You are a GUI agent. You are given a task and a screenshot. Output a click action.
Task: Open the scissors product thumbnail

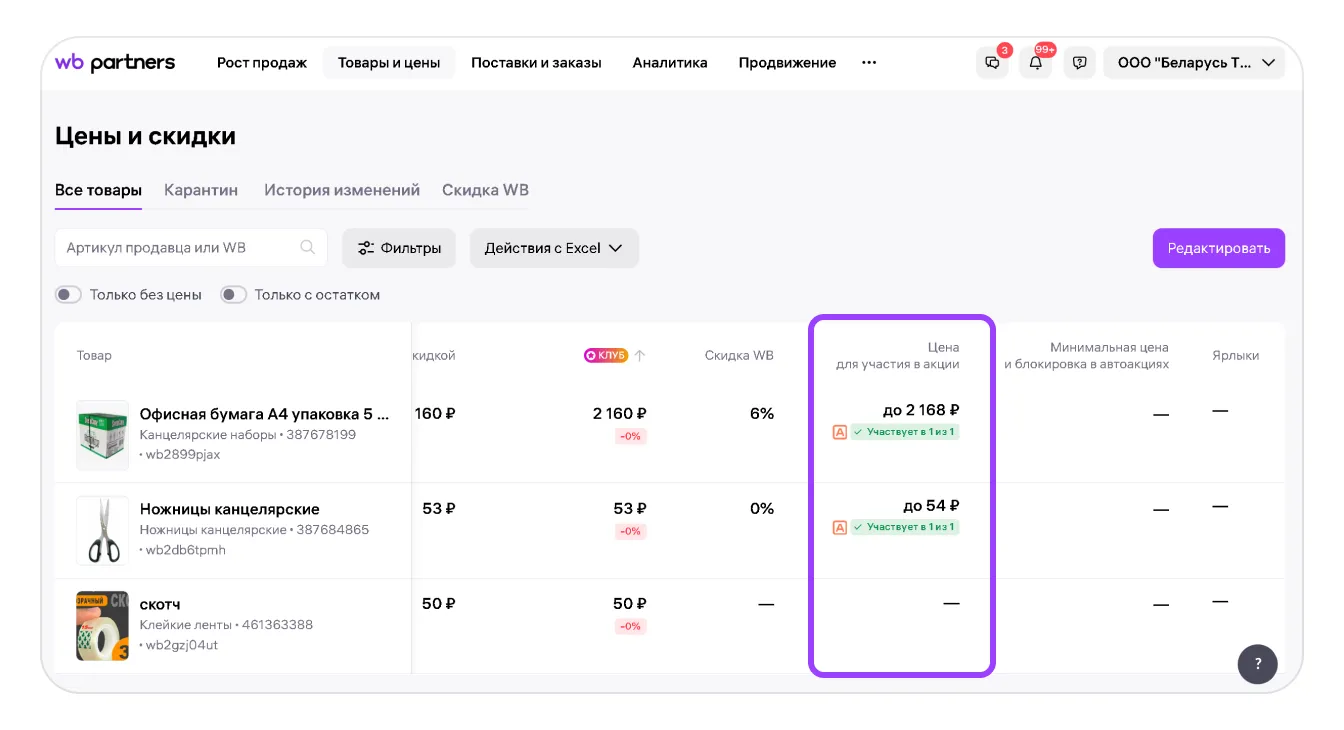click(102, 530)
